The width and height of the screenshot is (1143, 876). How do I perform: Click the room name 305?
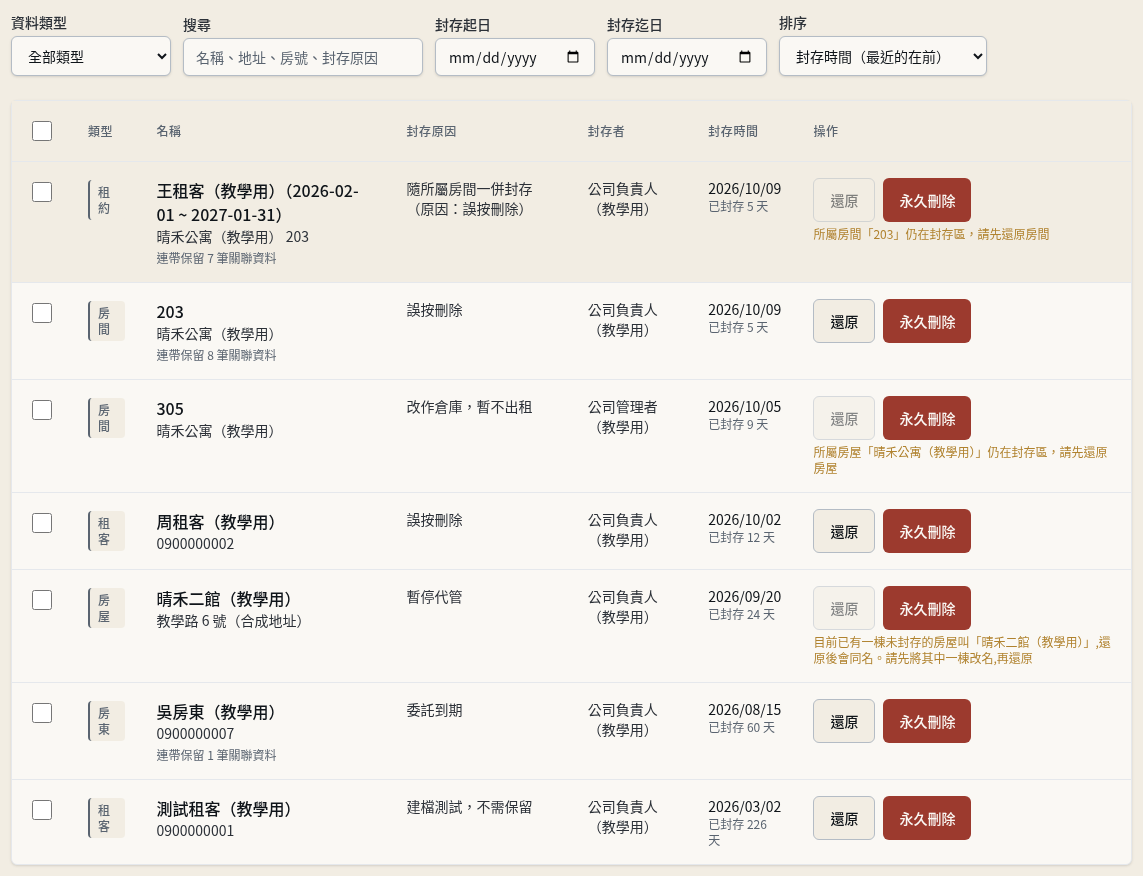coord(170,410)
